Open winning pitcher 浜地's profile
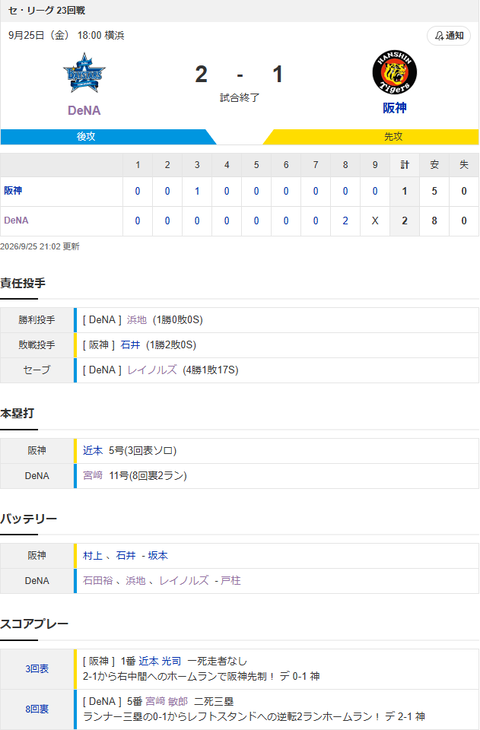 coord(136,320)
